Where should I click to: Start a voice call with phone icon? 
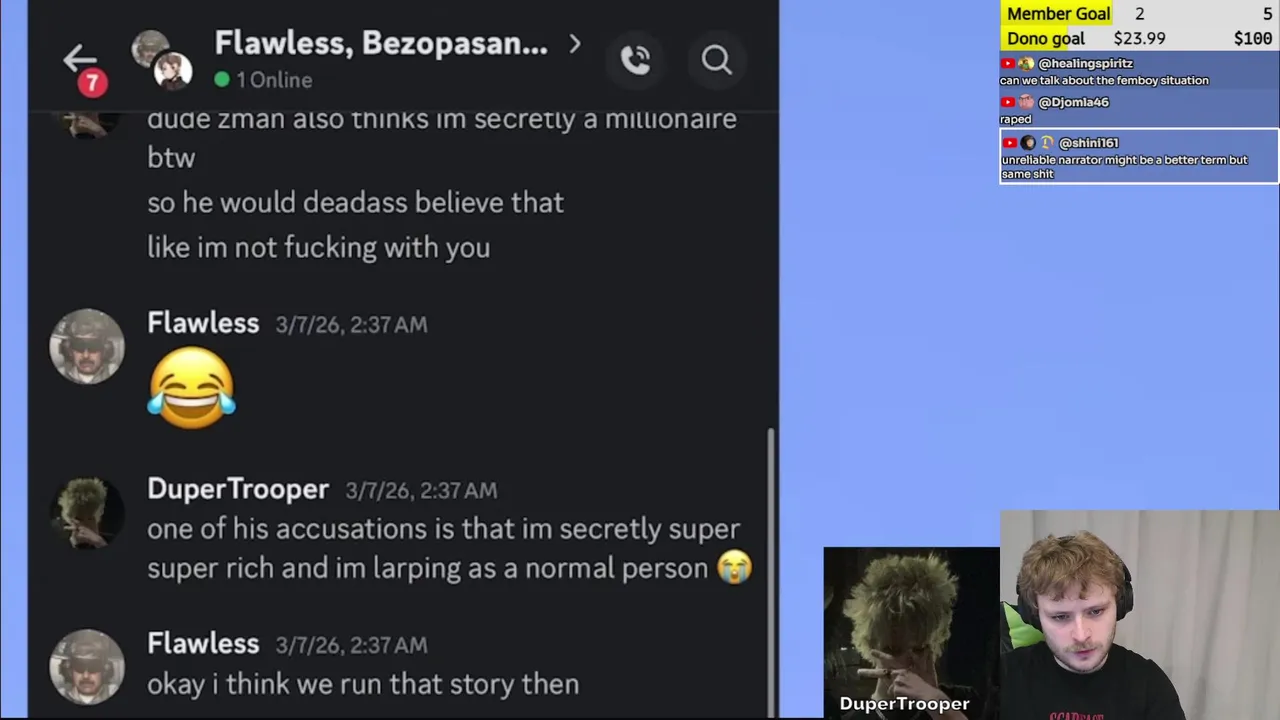(636, 60)
